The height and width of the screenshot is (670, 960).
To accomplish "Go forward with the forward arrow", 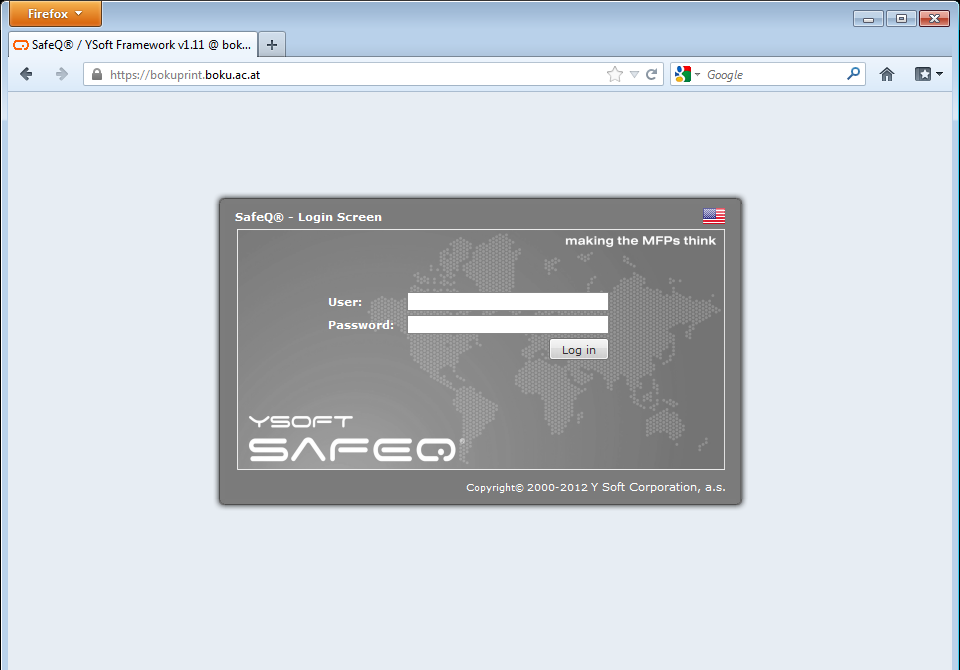I will point(61,74).
